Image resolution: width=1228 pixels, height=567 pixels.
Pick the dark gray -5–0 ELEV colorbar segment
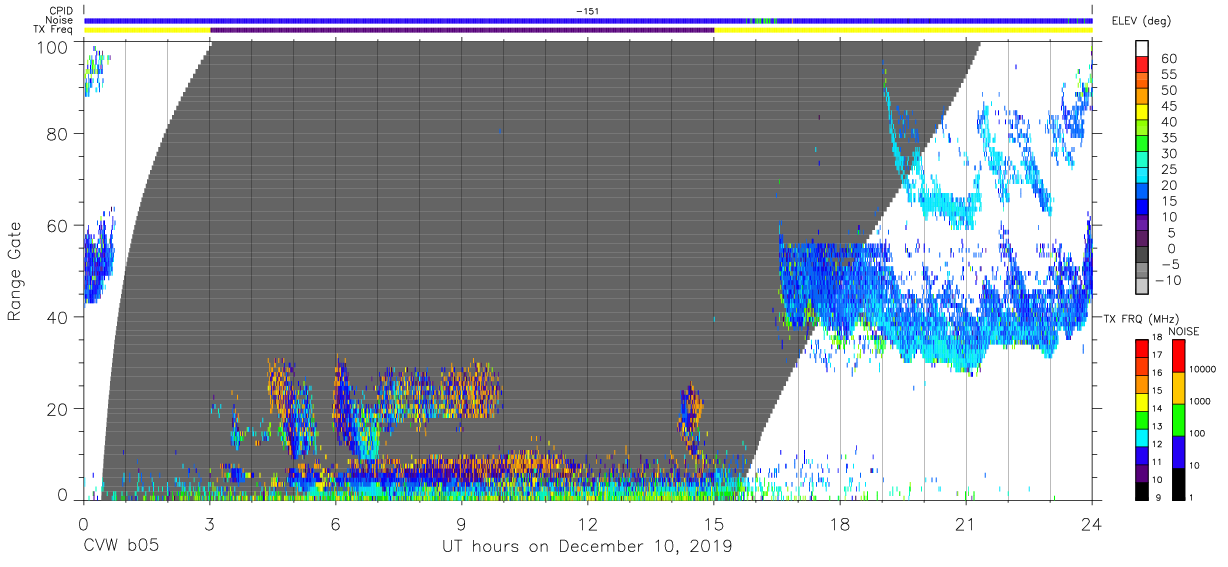pos(1142,256)
